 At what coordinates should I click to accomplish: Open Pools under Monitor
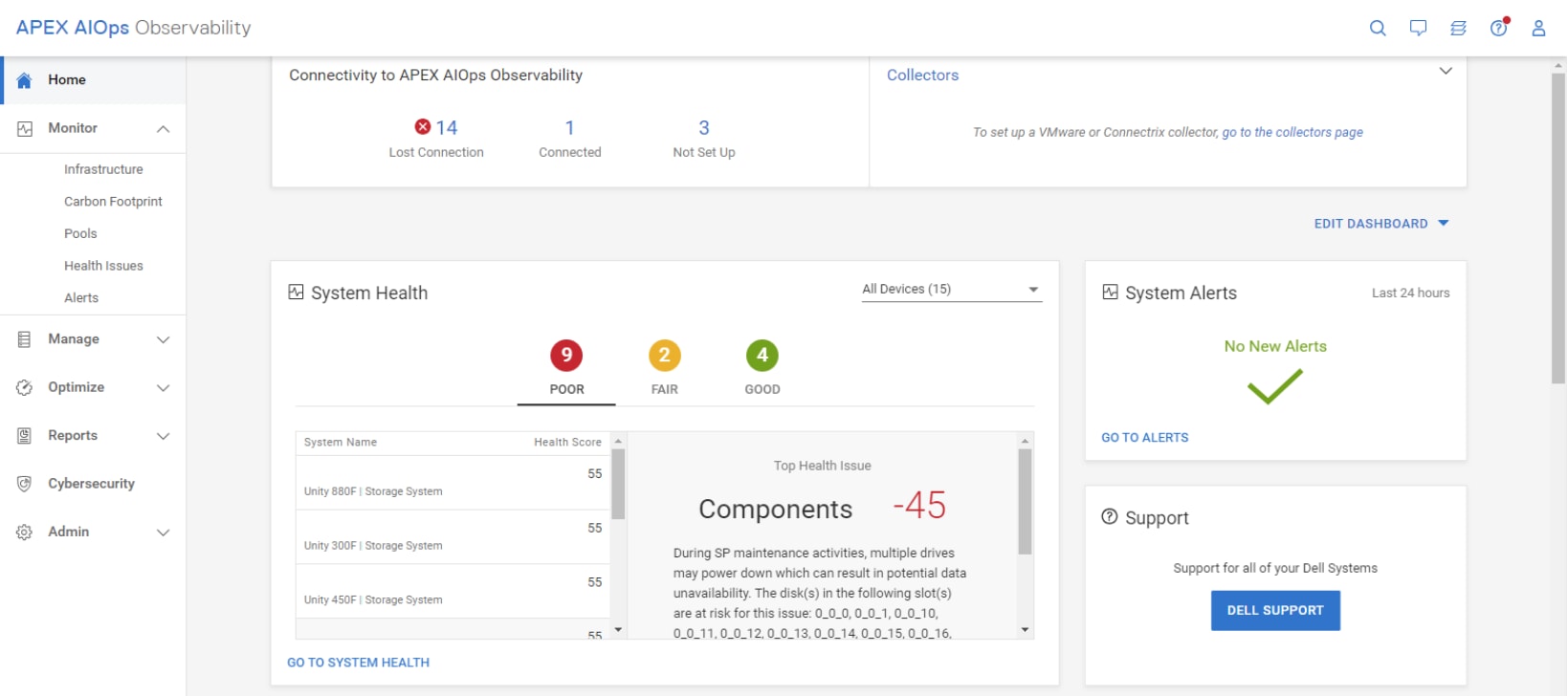(80, 233)
